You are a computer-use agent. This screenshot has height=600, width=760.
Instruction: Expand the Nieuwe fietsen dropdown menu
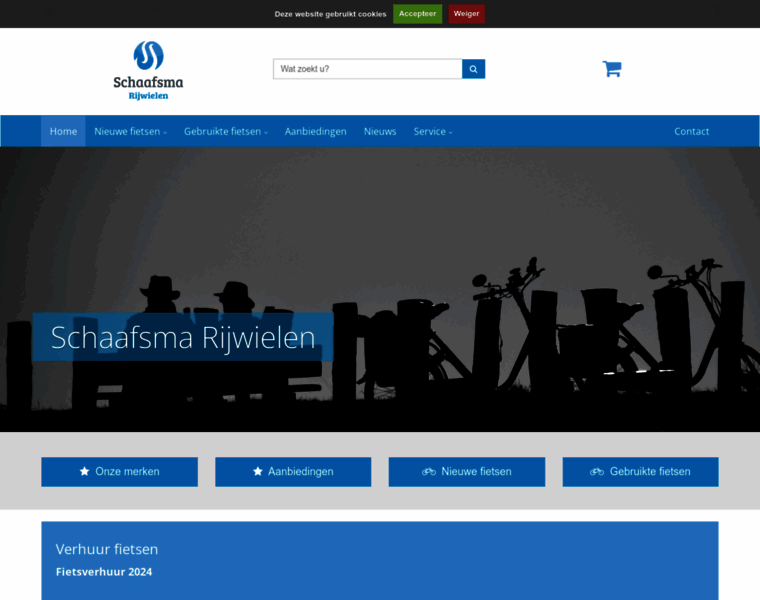coord(130,131)
